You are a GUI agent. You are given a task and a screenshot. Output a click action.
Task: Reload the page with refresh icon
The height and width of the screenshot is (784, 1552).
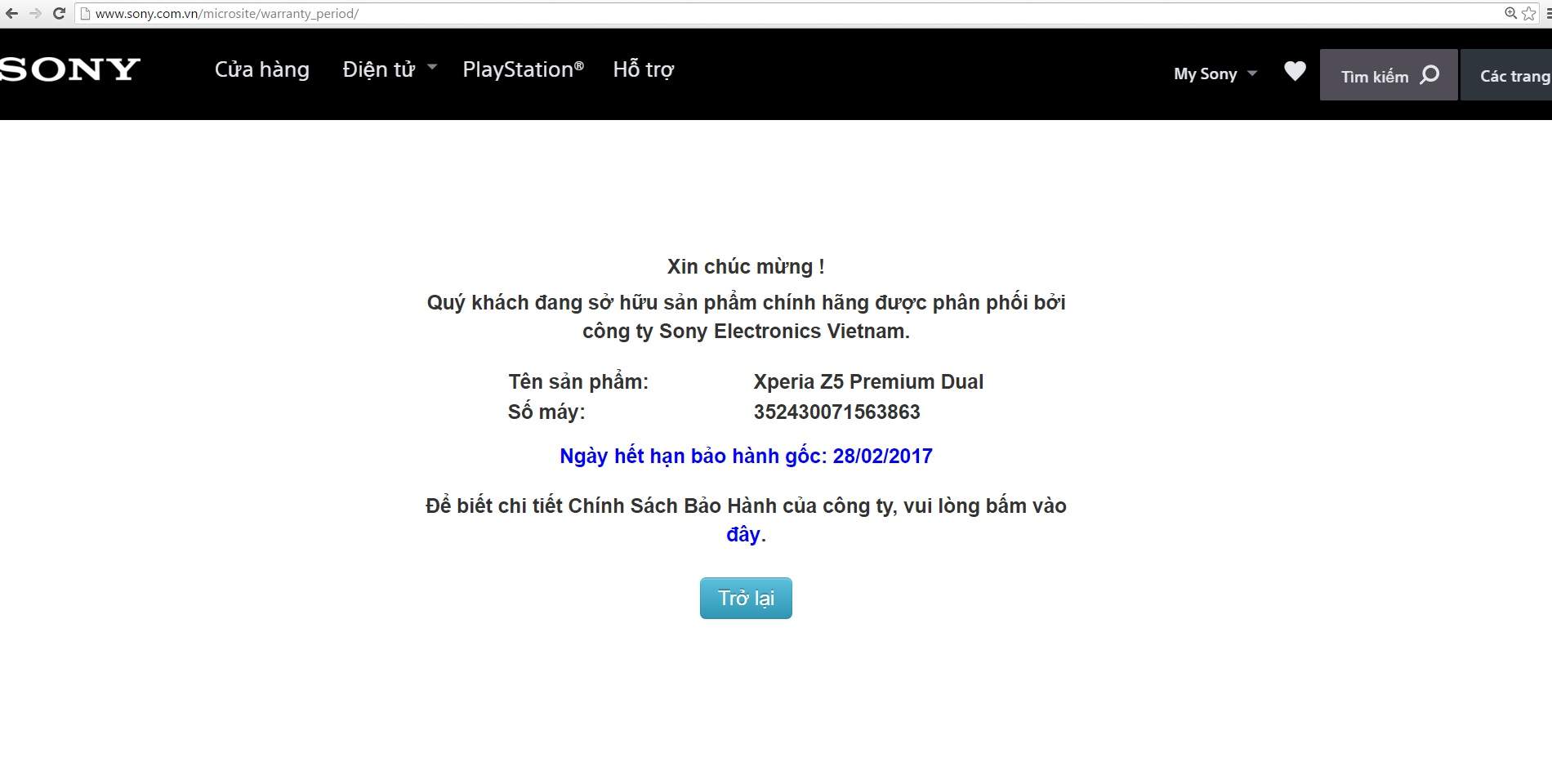(x=59, y=13)
